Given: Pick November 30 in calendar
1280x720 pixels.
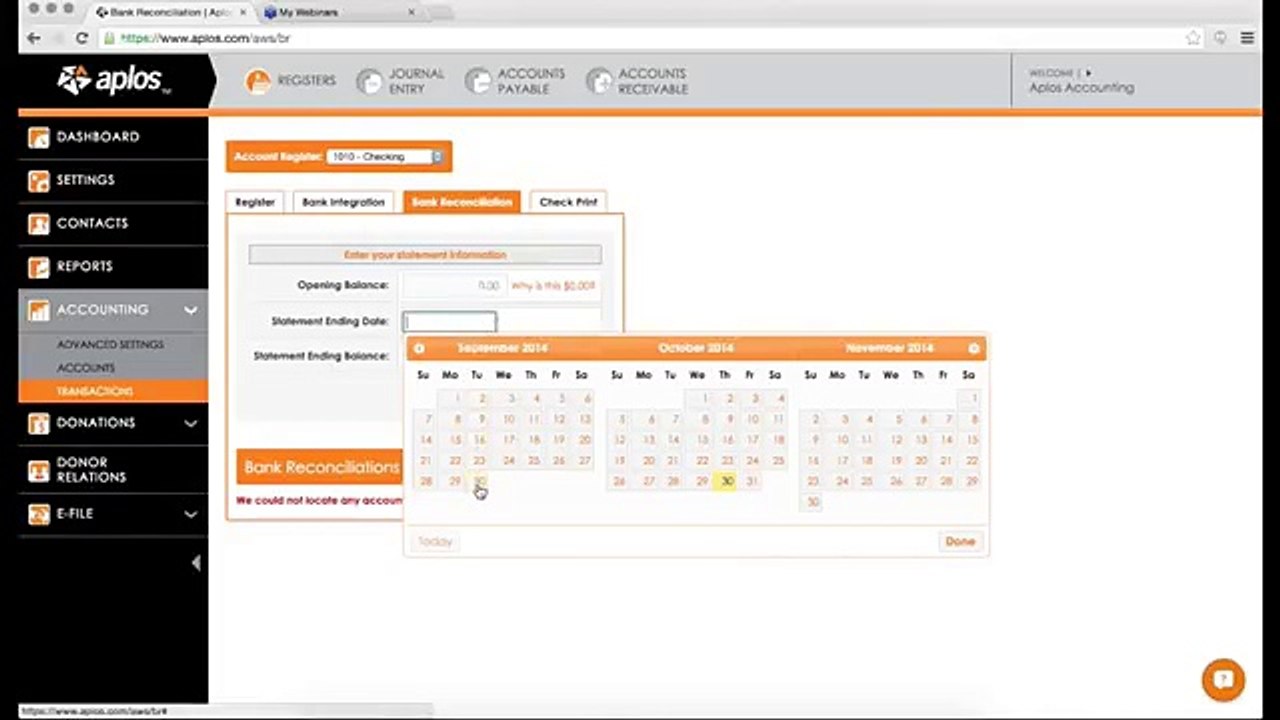Looking at the screenshot, I should pyautogui.click(x=812, y=503).
